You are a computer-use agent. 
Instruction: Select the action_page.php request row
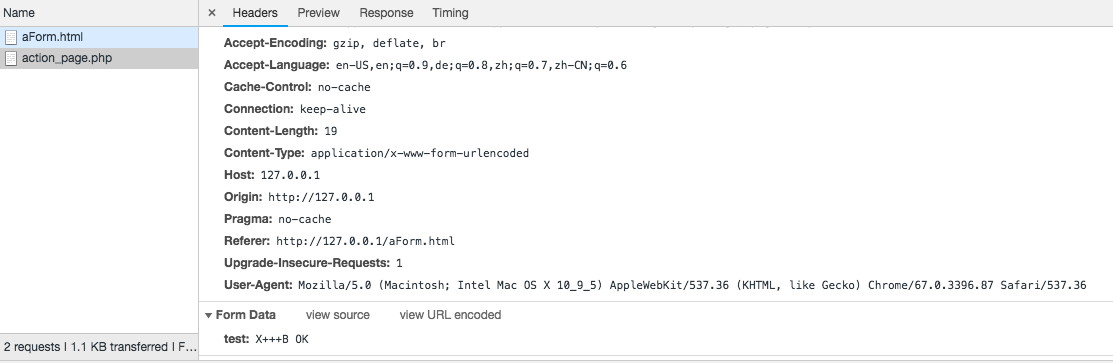(99, 58)
